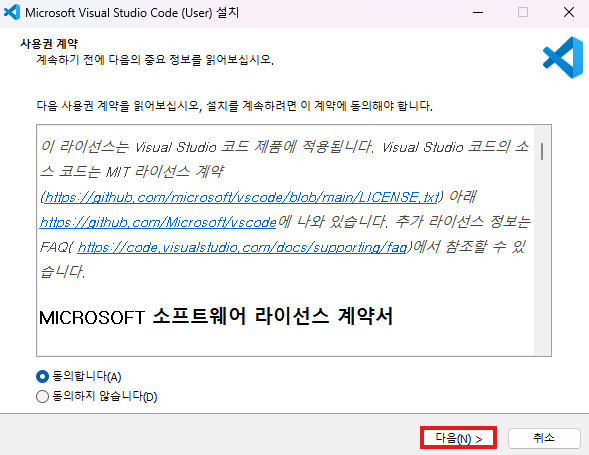Click the 사용권 계약 heading text
The height and width of the screenshot is (455, 589).
coord(49,44)
